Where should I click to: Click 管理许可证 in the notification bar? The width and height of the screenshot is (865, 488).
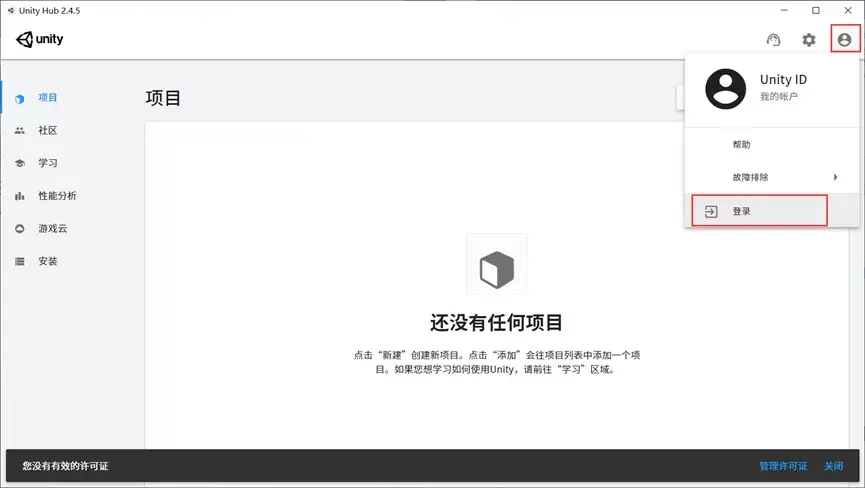(783, 466)
